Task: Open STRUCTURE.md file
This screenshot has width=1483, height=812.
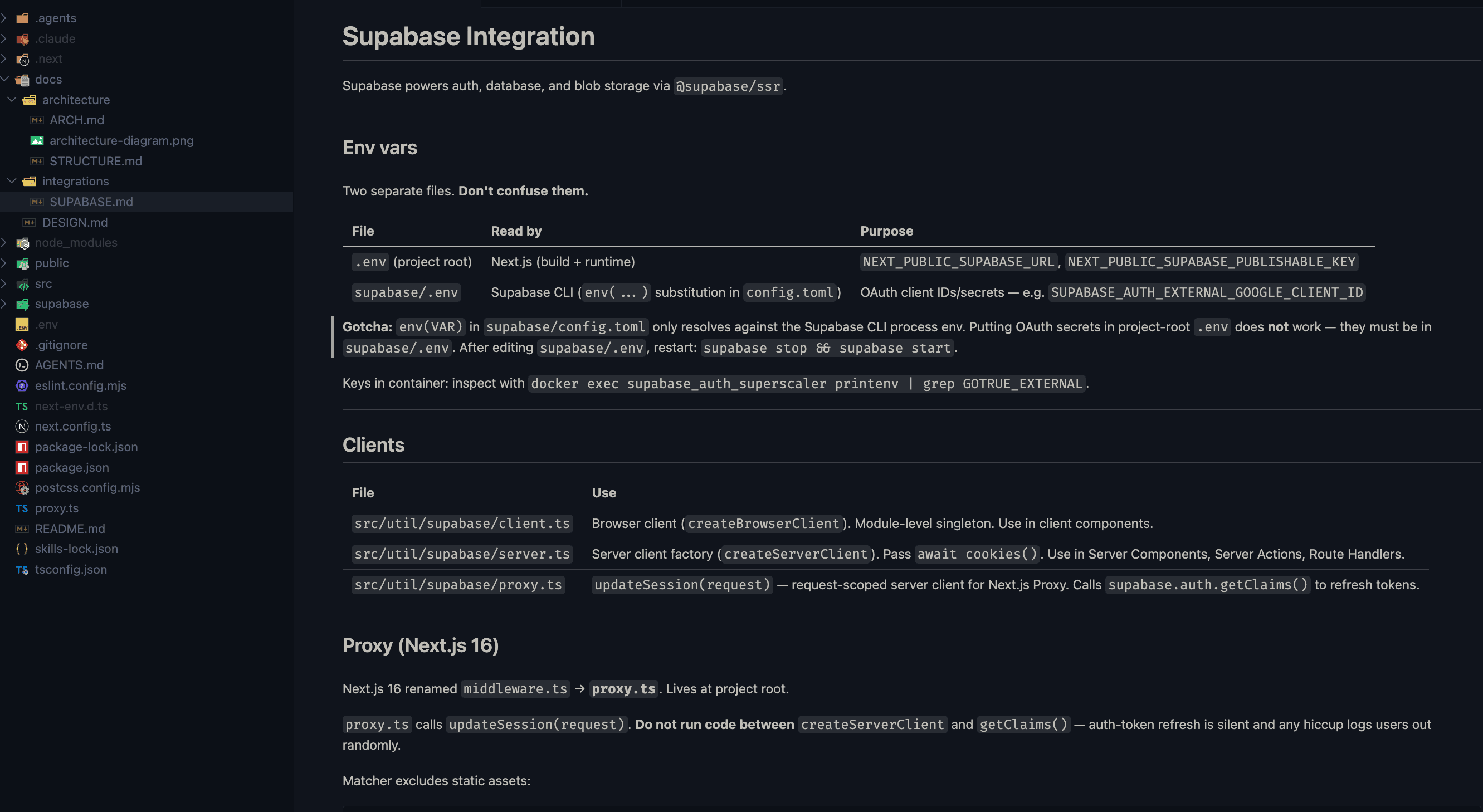Action: [96, 162]
